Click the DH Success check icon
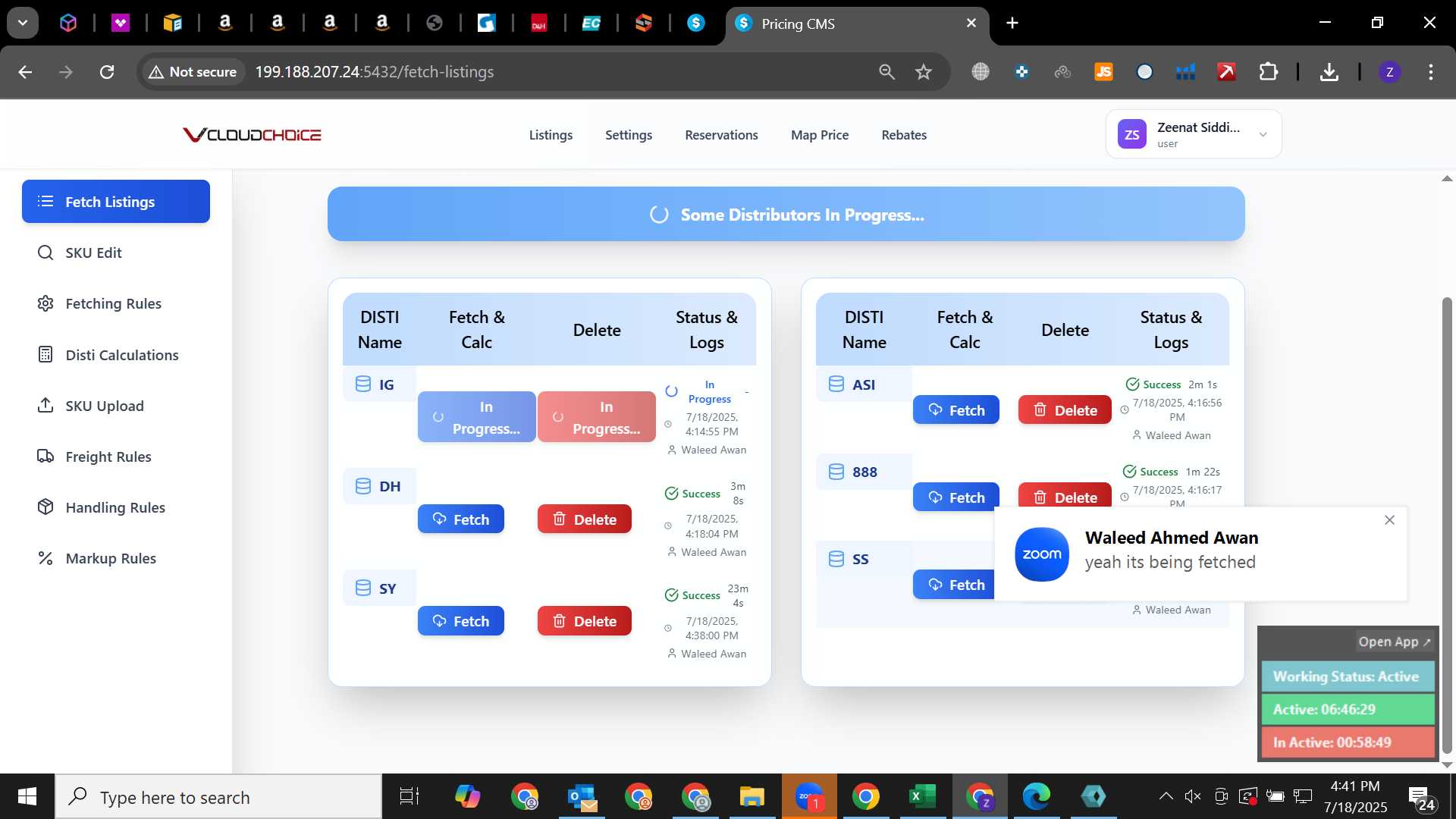1456x819 pixels. coord(671,493)
